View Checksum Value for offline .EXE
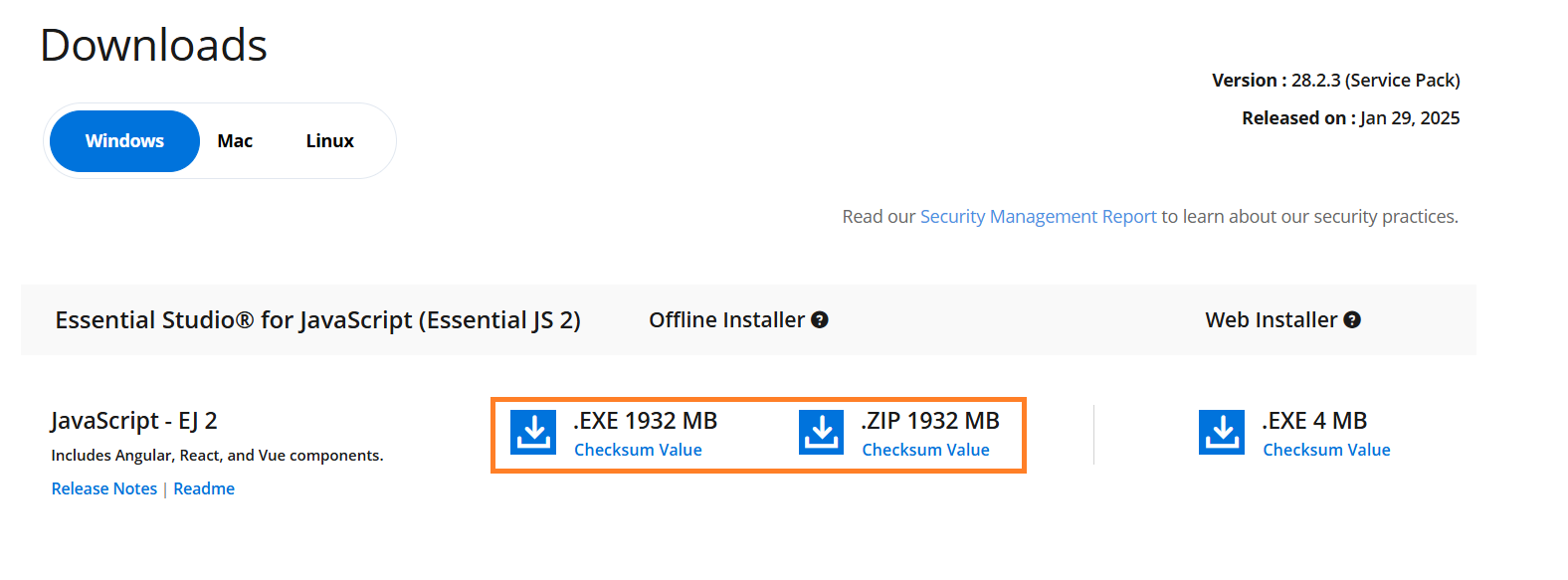 coord(638,450)
